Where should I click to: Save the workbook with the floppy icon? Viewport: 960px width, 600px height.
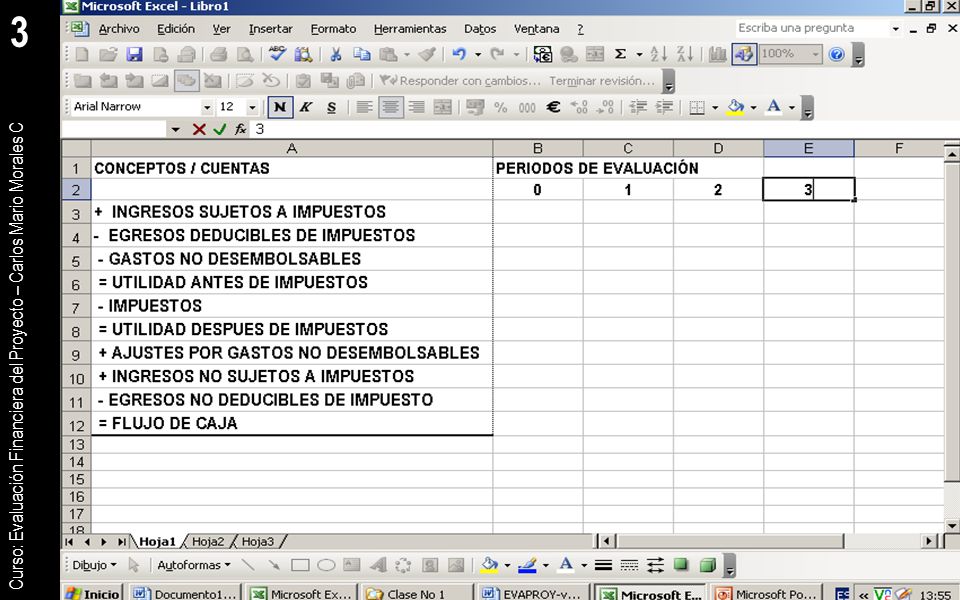pyautogui.click(x=135, y=54)
